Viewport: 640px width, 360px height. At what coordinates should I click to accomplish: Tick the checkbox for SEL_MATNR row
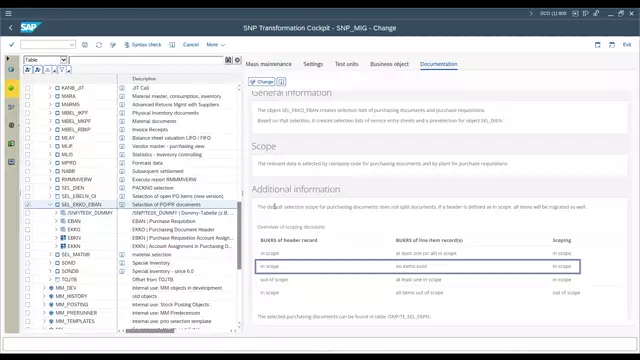point(27,254)
